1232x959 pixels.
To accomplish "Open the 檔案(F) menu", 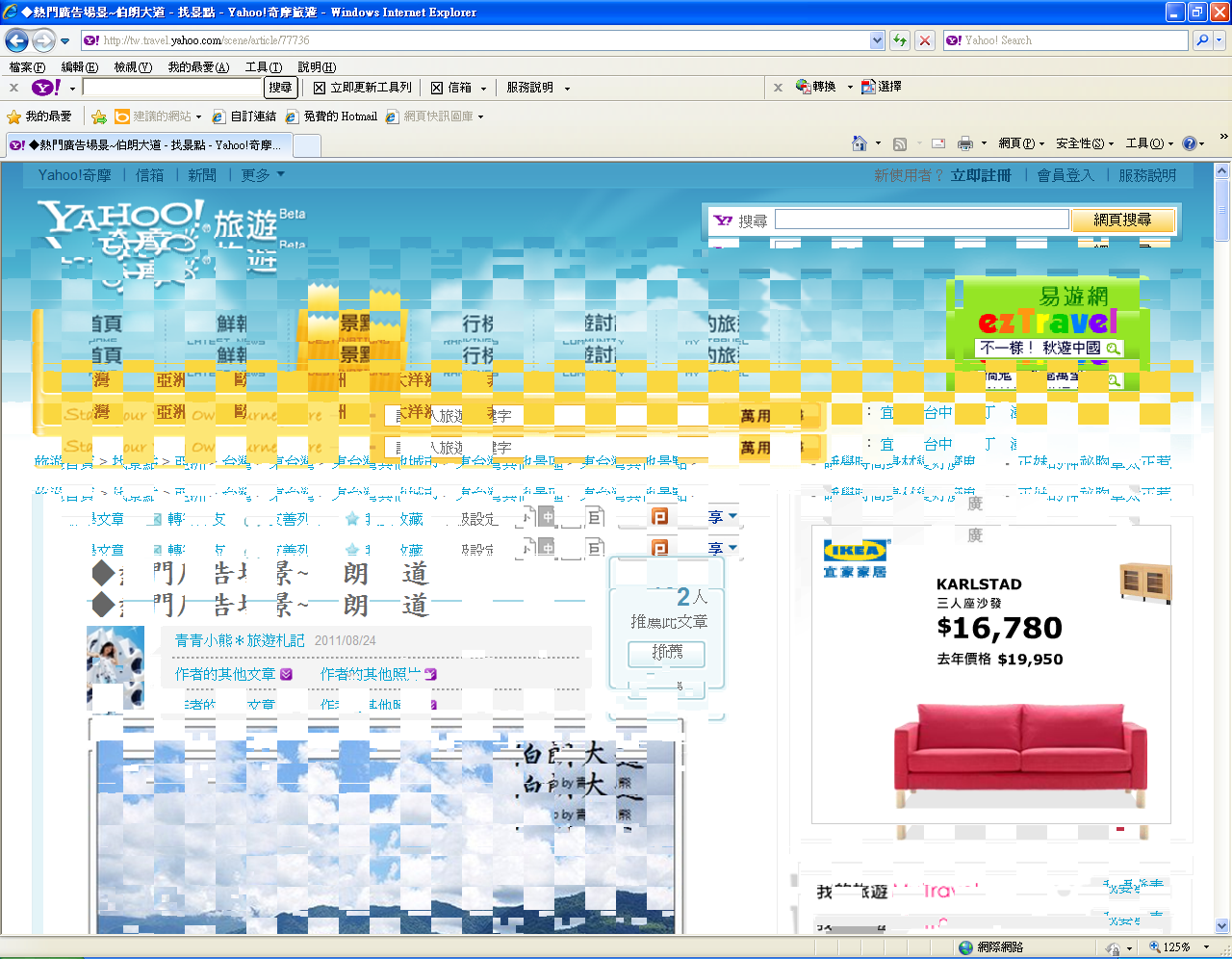I will pyautogui.click(x=27, y=67).
